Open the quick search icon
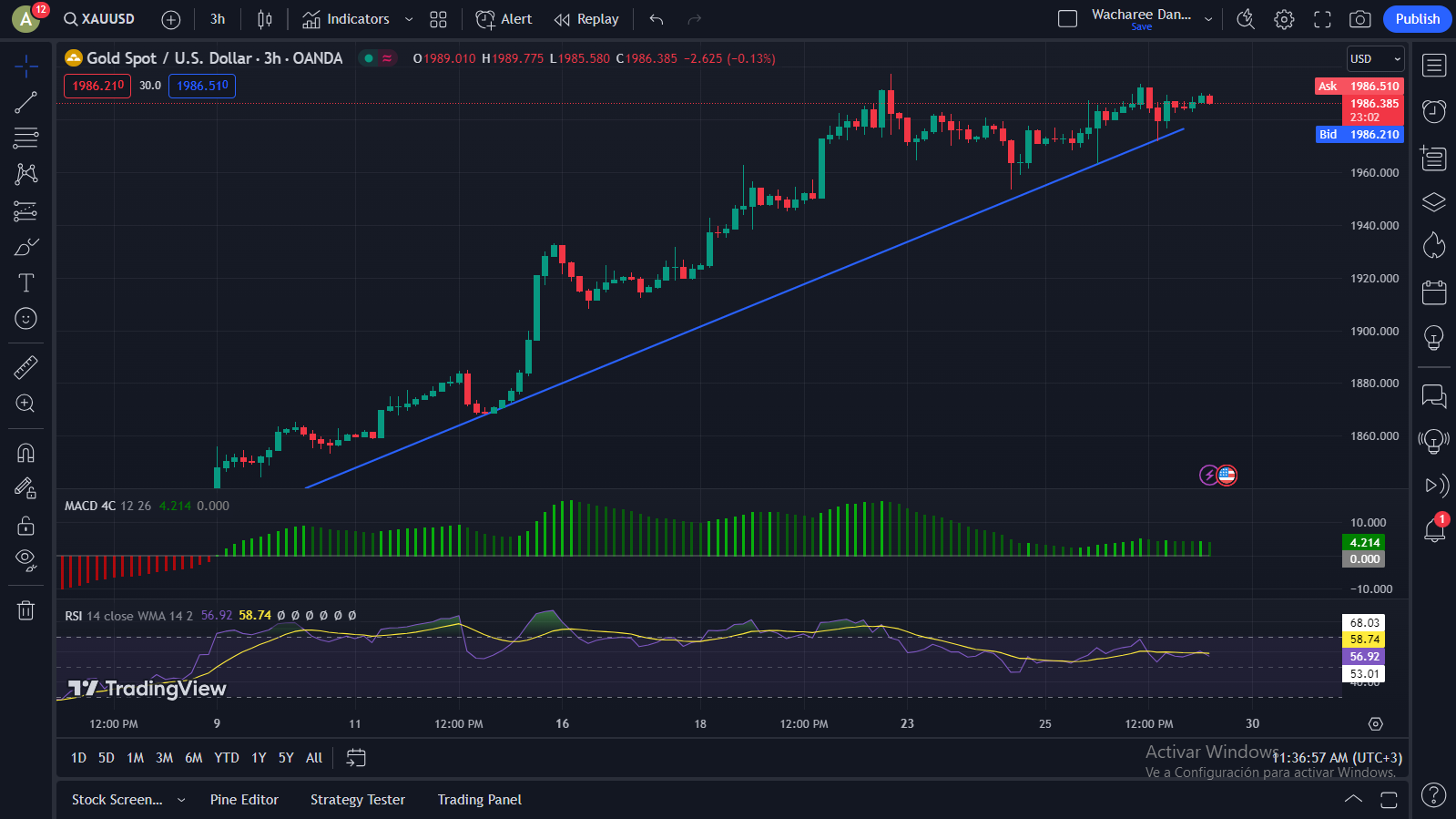Viewport: 1456px width, 819px height. tap(1246, 19)
